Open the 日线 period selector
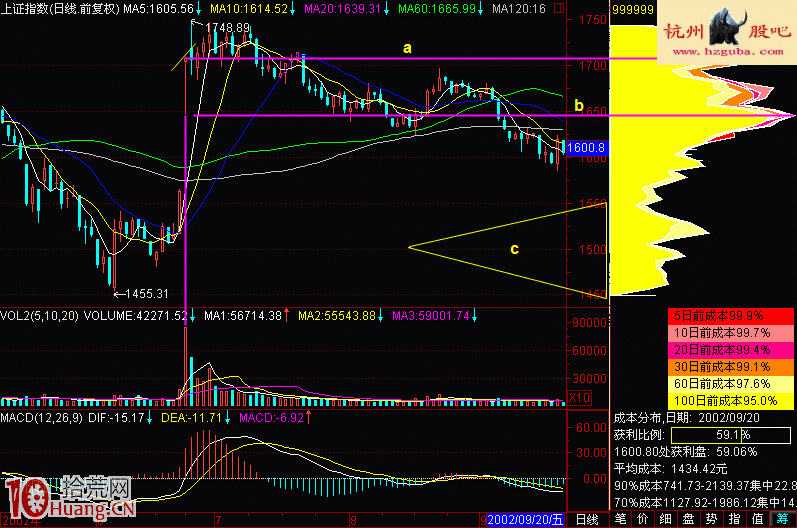797x528 pixels. tap(587, 519)
